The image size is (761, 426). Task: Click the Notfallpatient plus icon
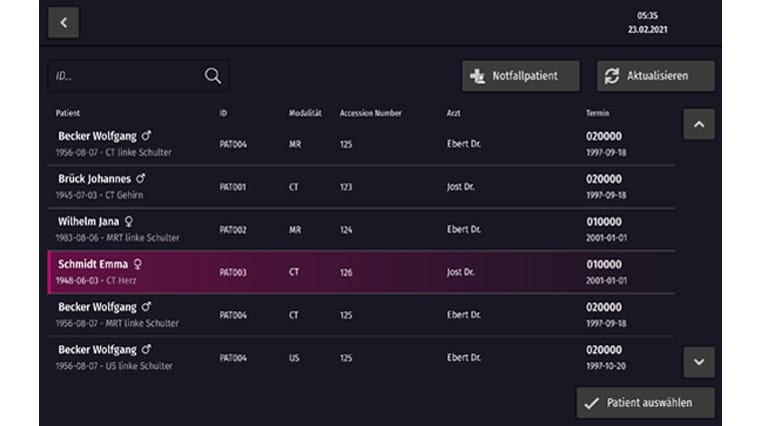tap(477, 76)
